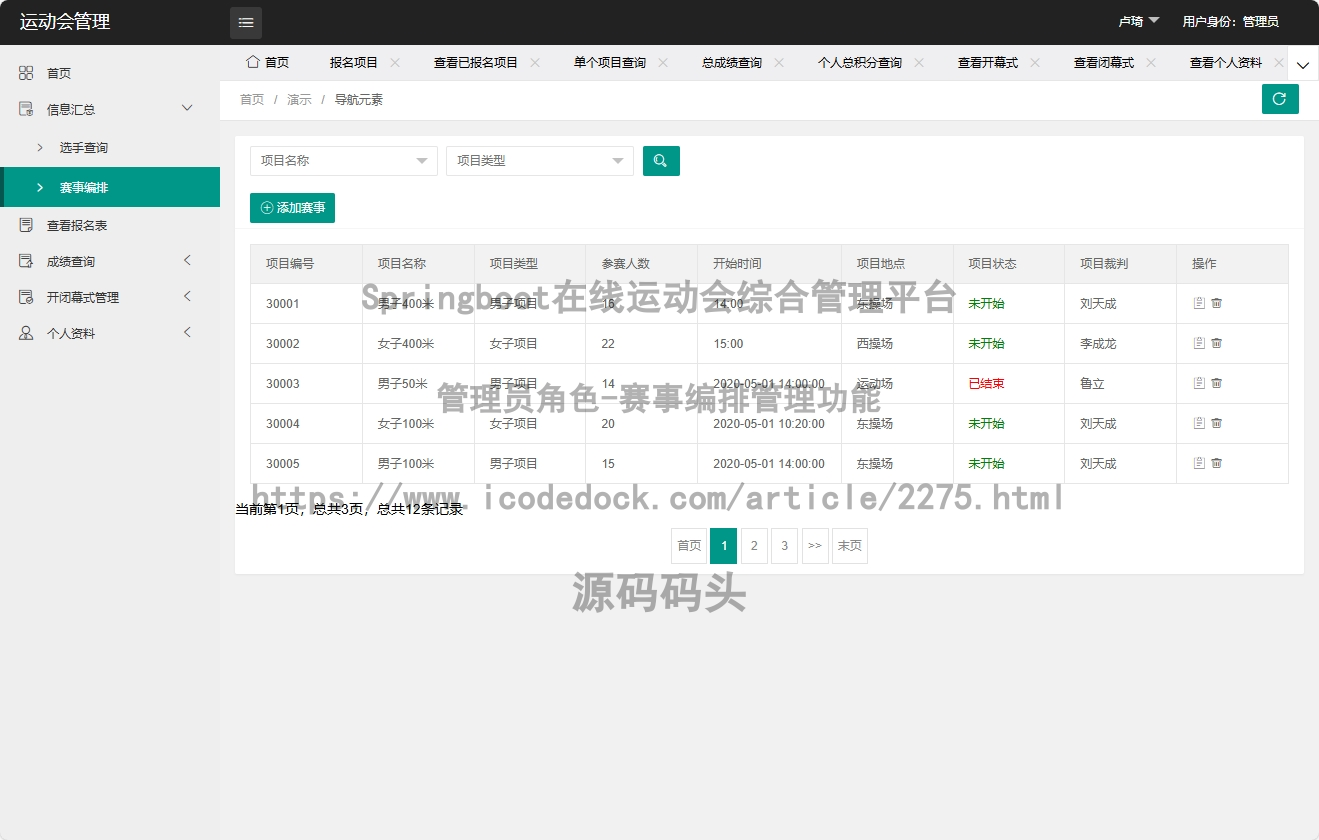Close the 报名项目 tab
The width and height of the screenshot is (1319, 840).
click(x=395, y=62)
